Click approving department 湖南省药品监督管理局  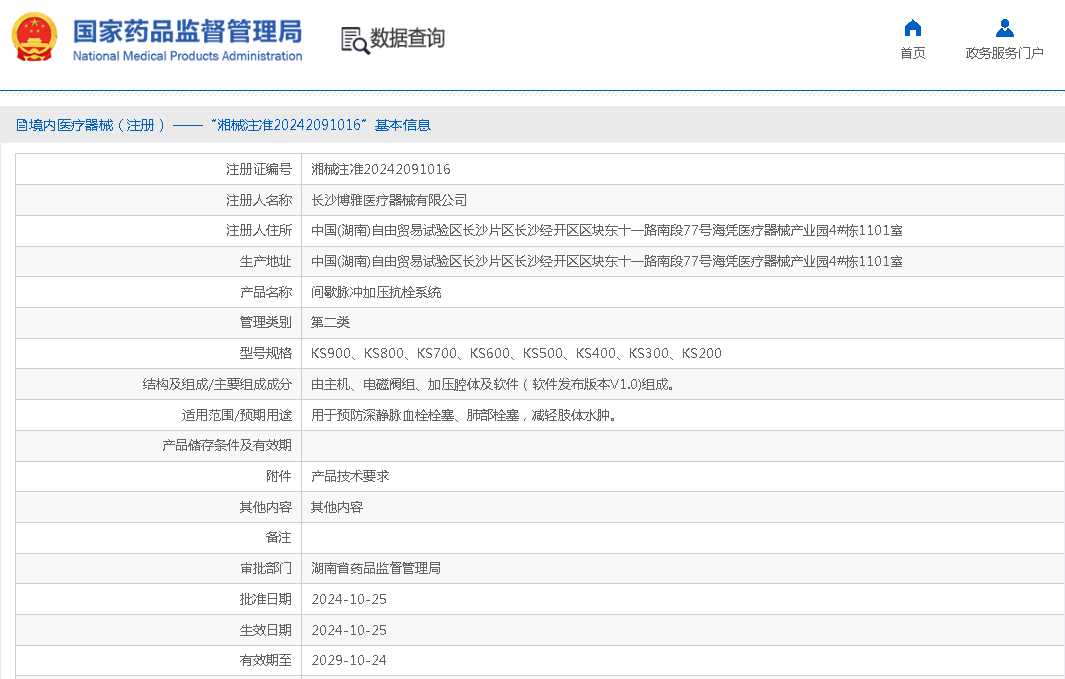tap(376, 568)
